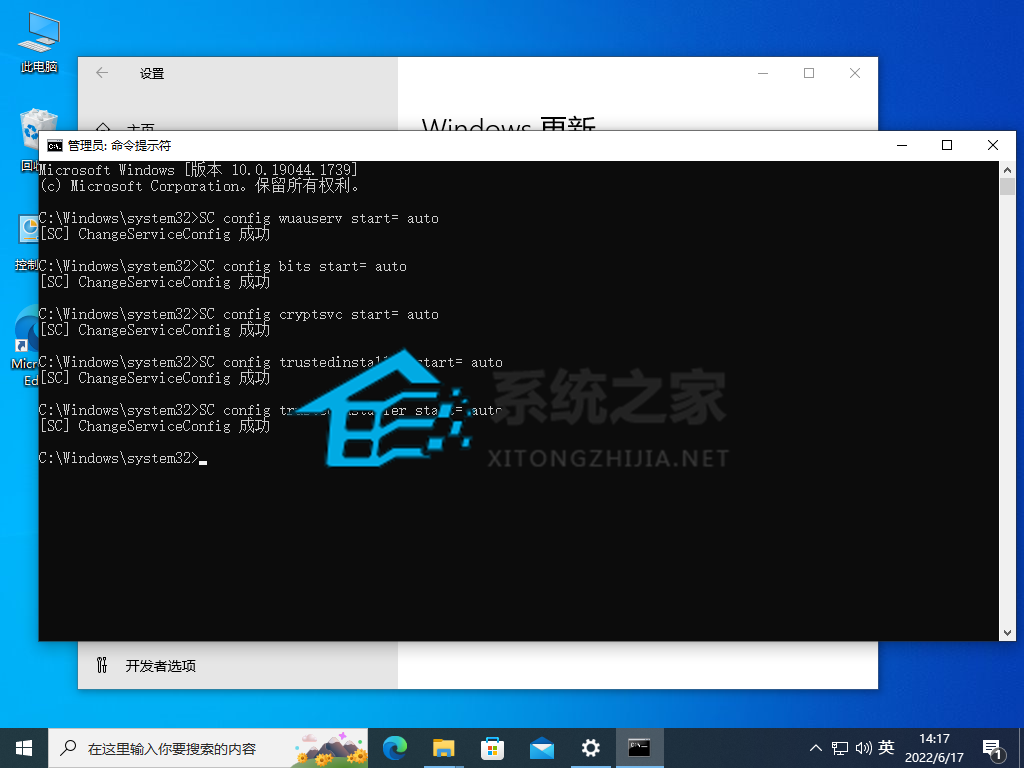Select the active Command Prompt taskbar icon
This screenshot has width=1024, height=768.
point(639,747)
